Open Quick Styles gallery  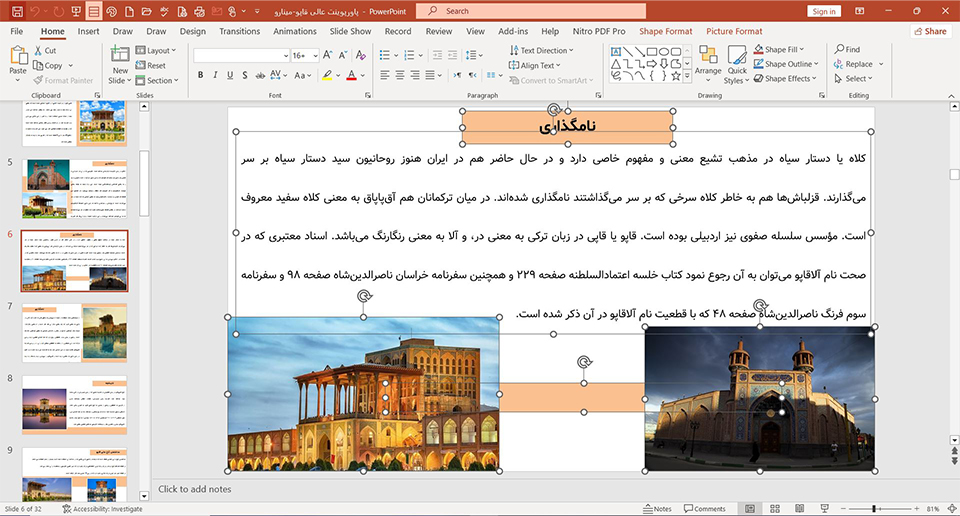point(737,64)
